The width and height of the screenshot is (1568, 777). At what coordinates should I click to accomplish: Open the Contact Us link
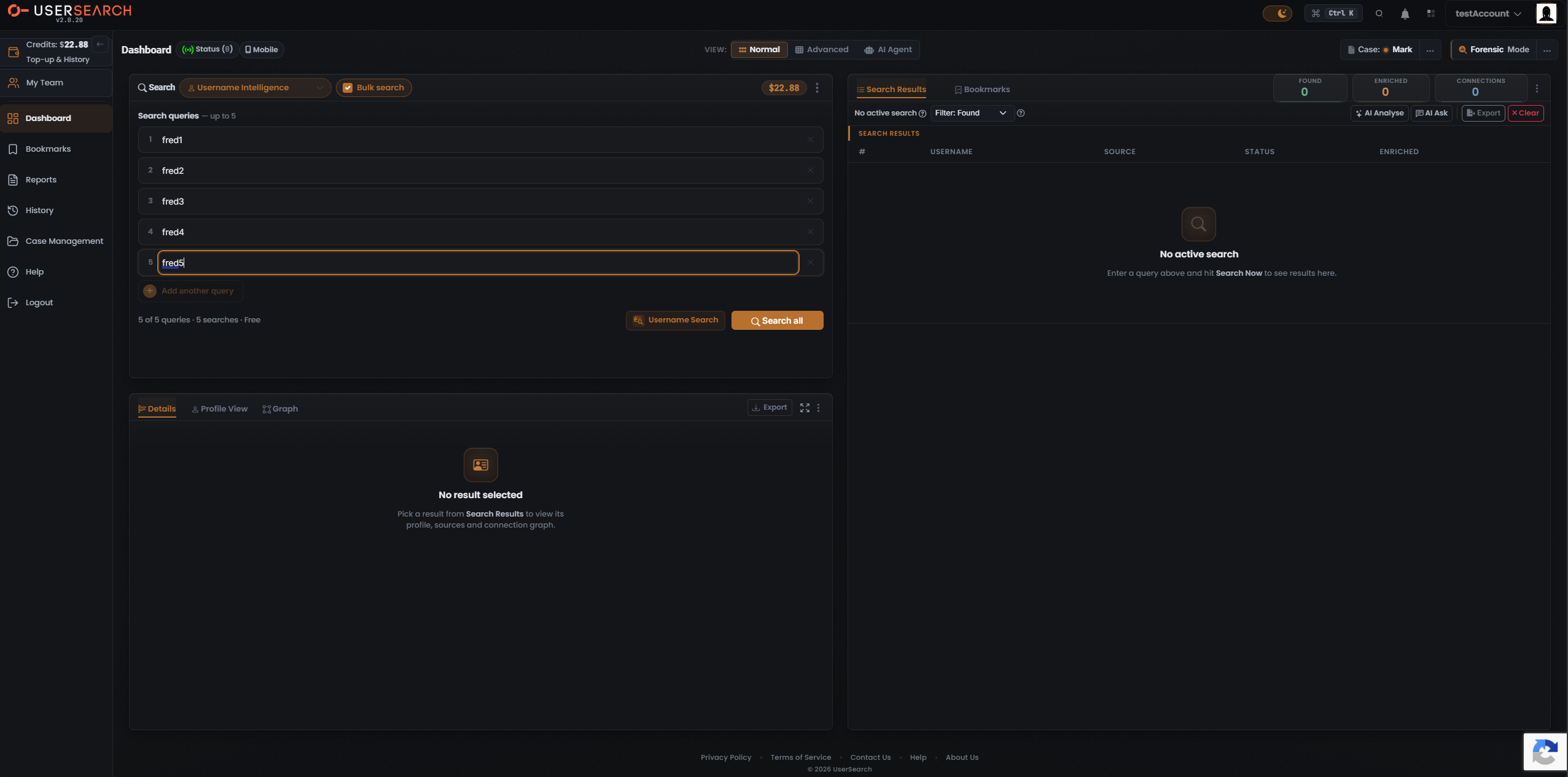pyautogui.click(x=870, y=757)
